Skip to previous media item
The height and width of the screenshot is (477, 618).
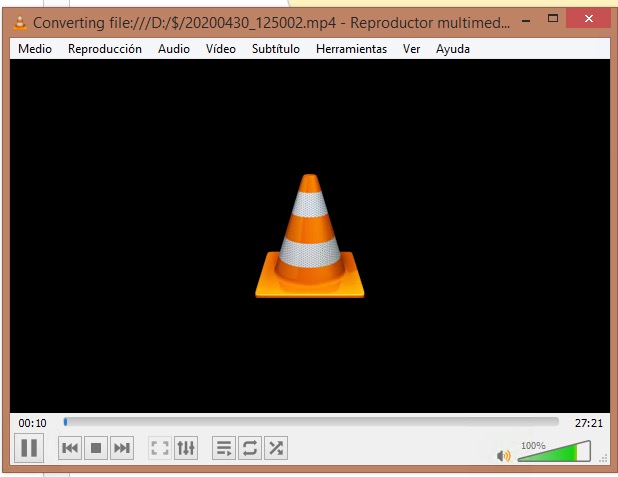70,448
